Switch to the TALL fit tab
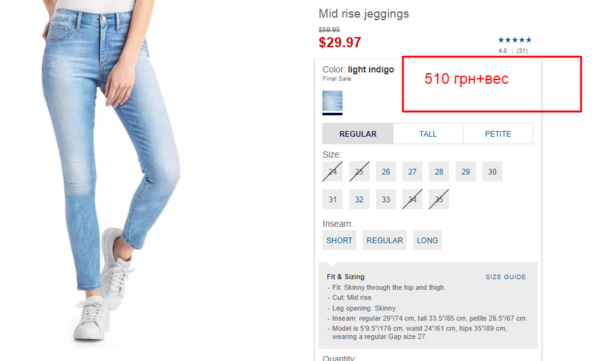This screenshot has width=600, height=361. click(x=428, y=134)
